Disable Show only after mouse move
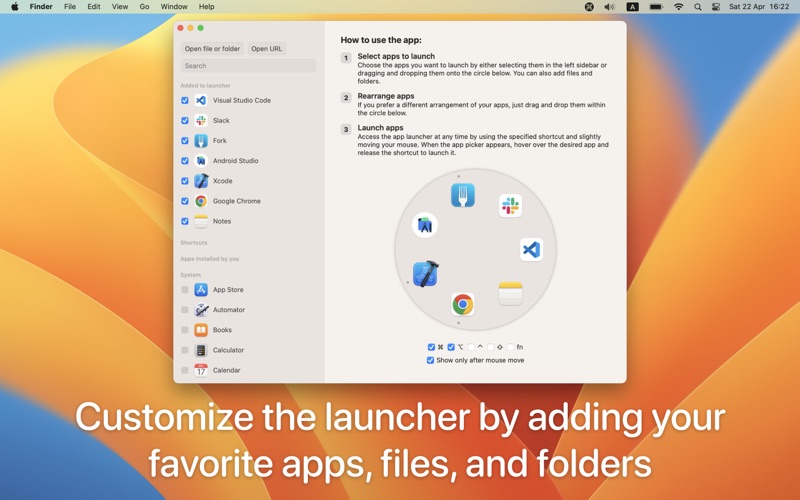The height and width of the screenshot is (500, 800). tap(431, 360)
